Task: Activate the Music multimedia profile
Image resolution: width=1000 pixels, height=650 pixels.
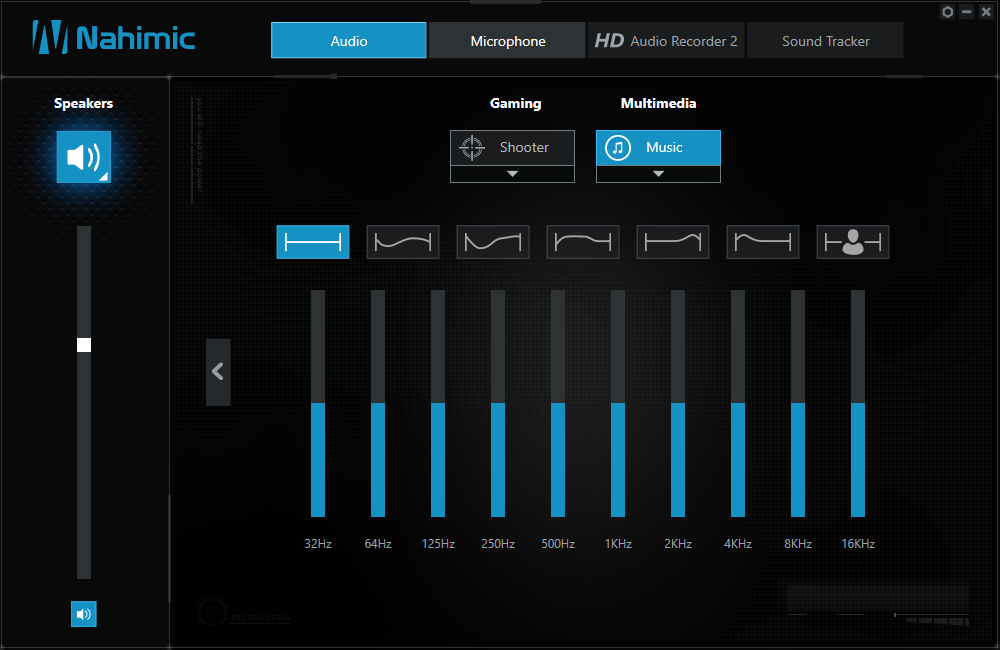Action: (658, 148)
